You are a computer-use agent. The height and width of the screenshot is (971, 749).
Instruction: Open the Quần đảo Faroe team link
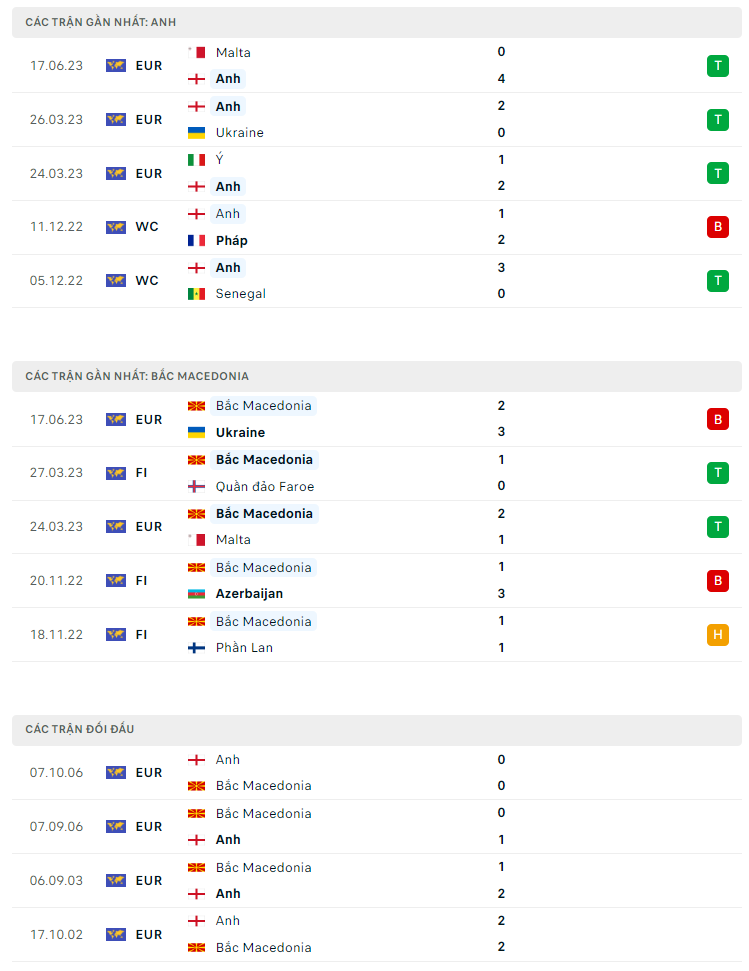(264, 487)
